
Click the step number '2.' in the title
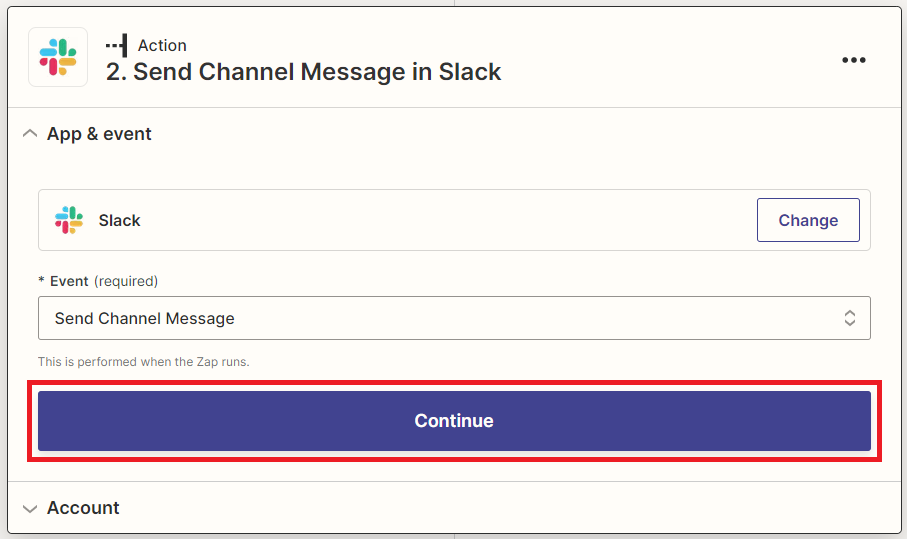click(116, 72)
